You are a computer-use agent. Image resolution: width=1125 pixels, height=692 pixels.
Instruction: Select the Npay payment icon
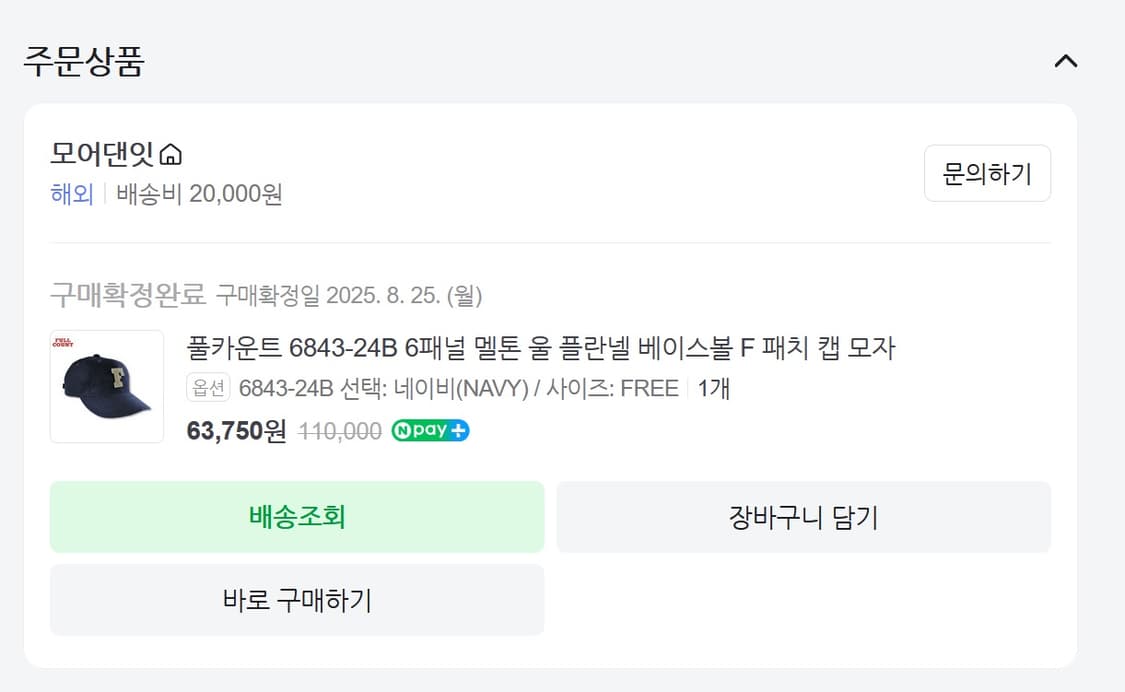click(430, 430)
